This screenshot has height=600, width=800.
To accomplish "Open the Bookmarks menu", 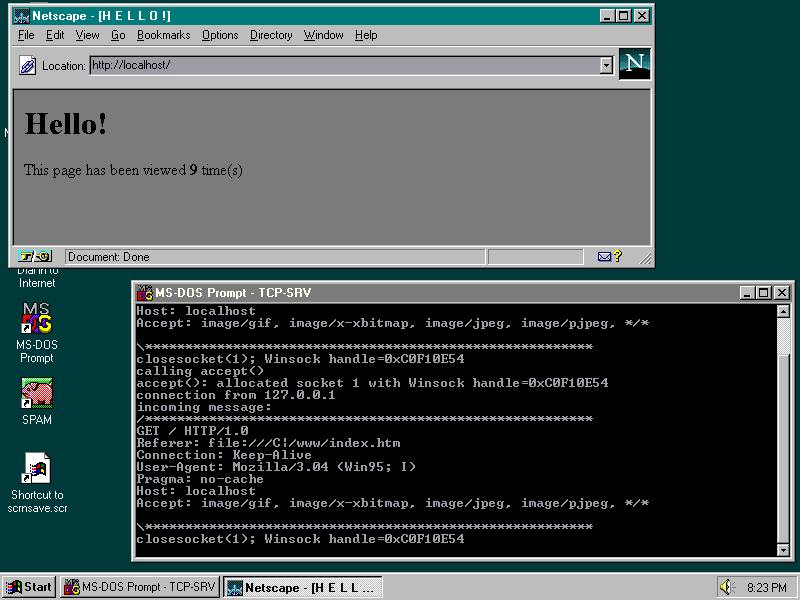I will click(163, 35).
